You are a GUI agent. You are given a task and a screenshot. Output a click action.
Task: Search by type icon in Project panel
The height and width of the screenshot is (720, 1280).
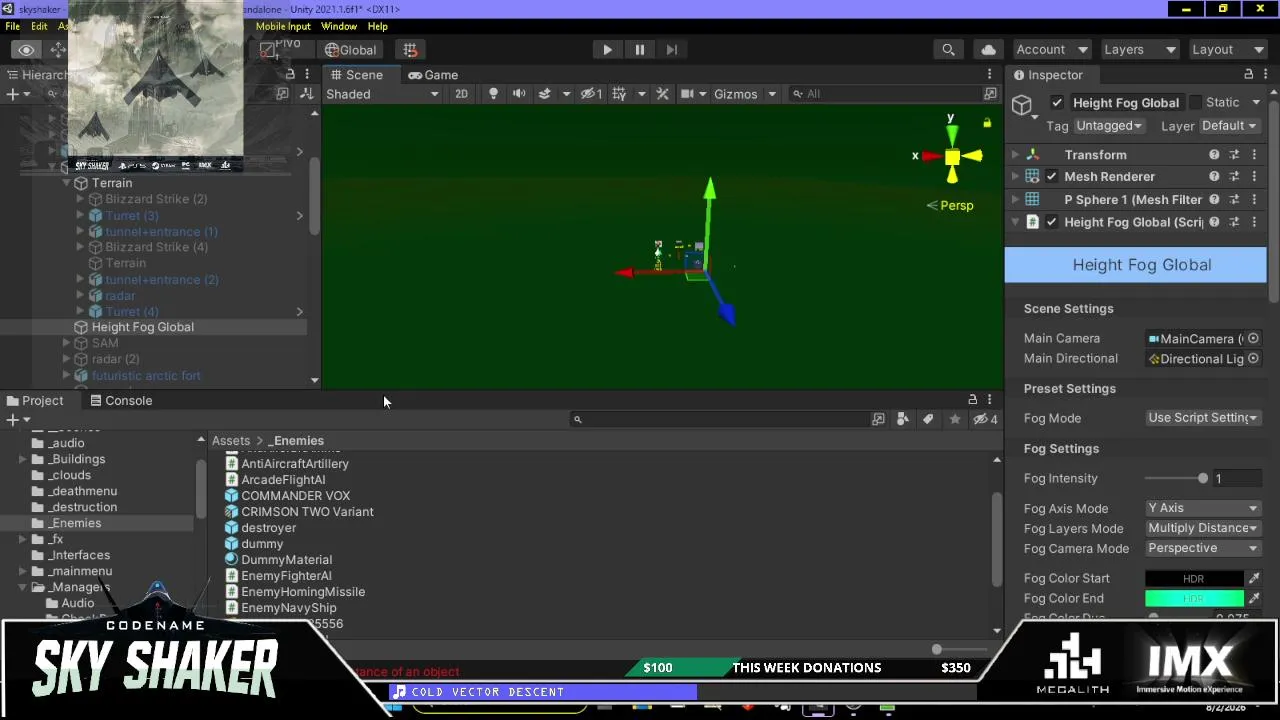903,419
